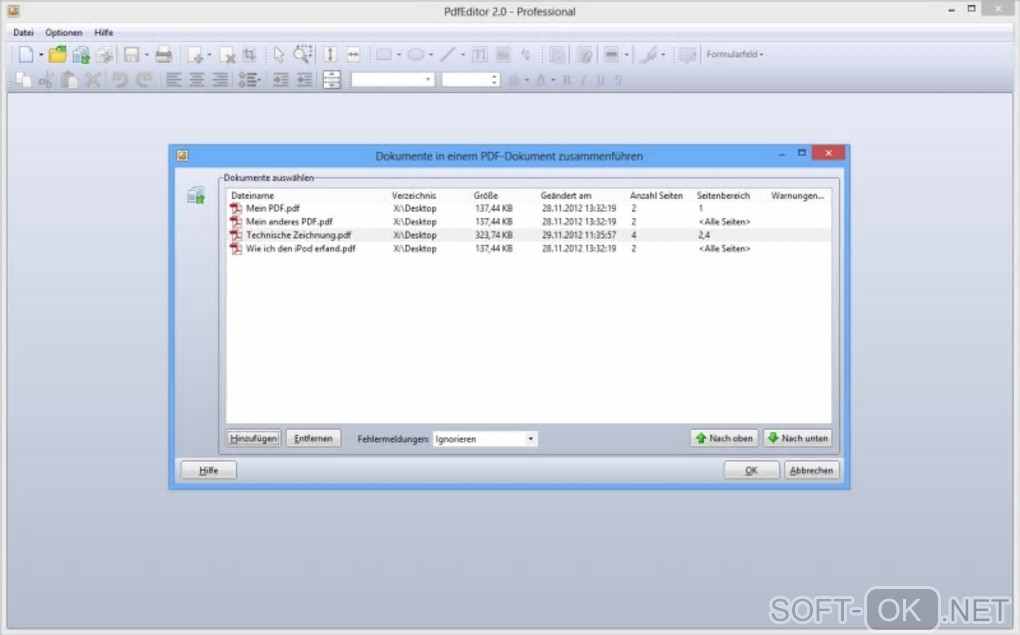Open a file with the yellow folder icon

pyautogui.click(x=58, y=55)
